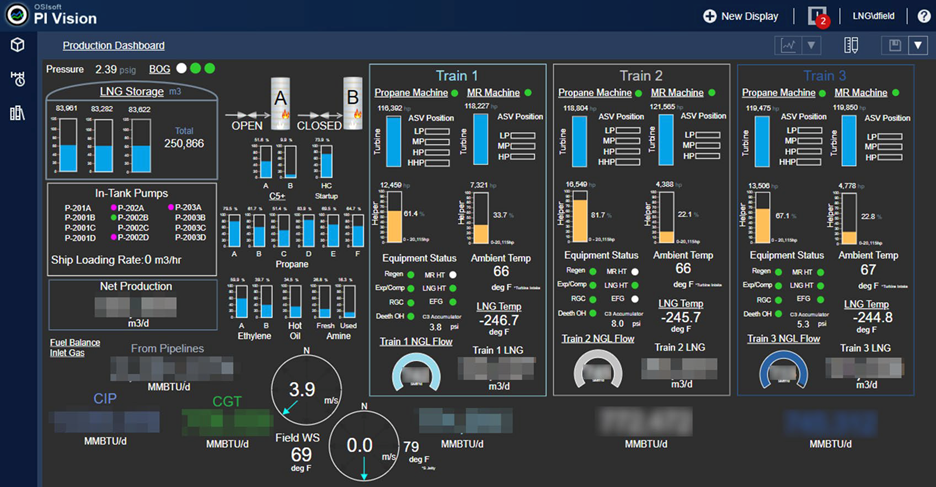Click the Total 250,866 storage value
The height and width of the screenshot is (487, 936).
tap(184, 143)
